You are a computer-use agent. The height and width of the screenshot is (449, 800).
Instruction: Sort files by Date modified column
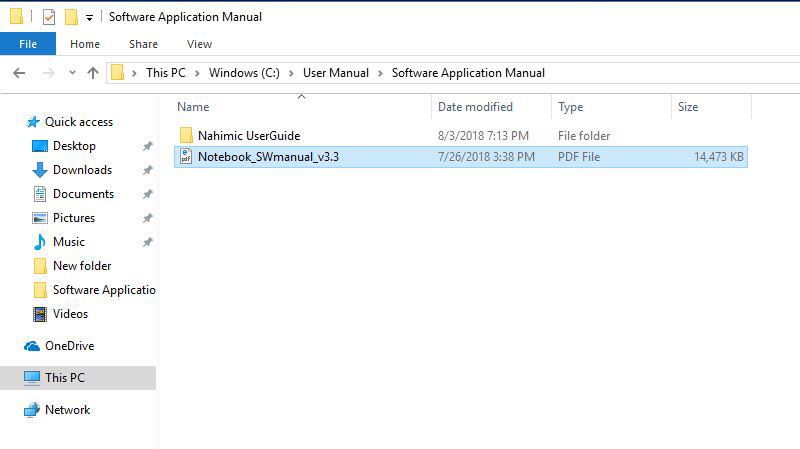click(475, 107)
